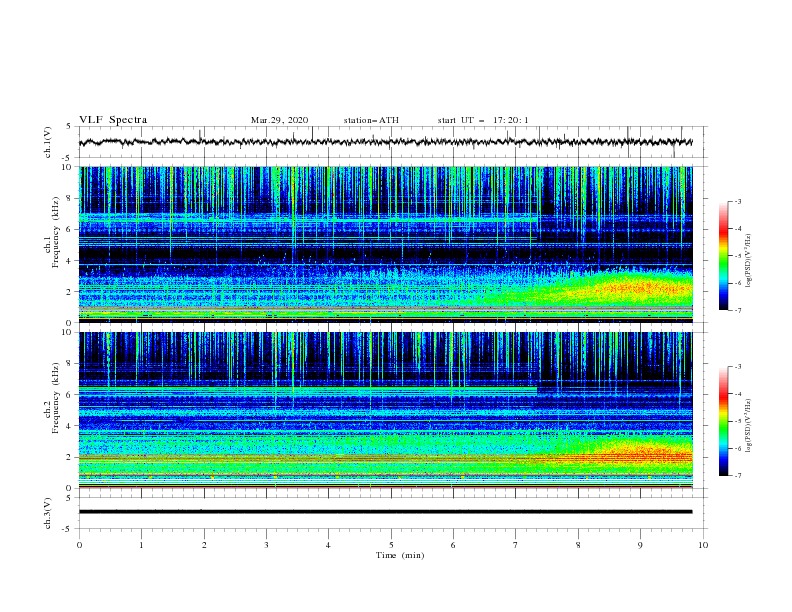This screenshot has width=792, height=612.
Task: Click time axis tick label "1" minute
Action: point(141,545)
